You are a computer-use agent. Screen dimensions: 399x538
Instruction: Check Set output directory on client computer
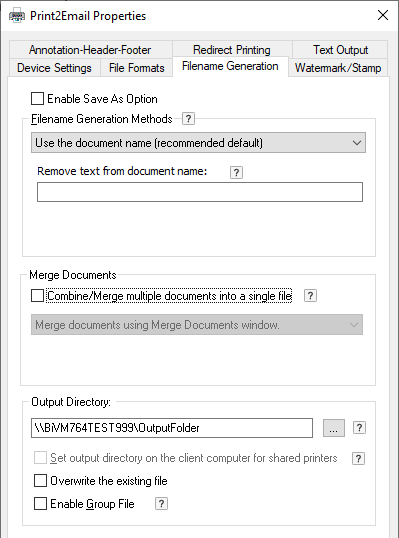(40, 458)
